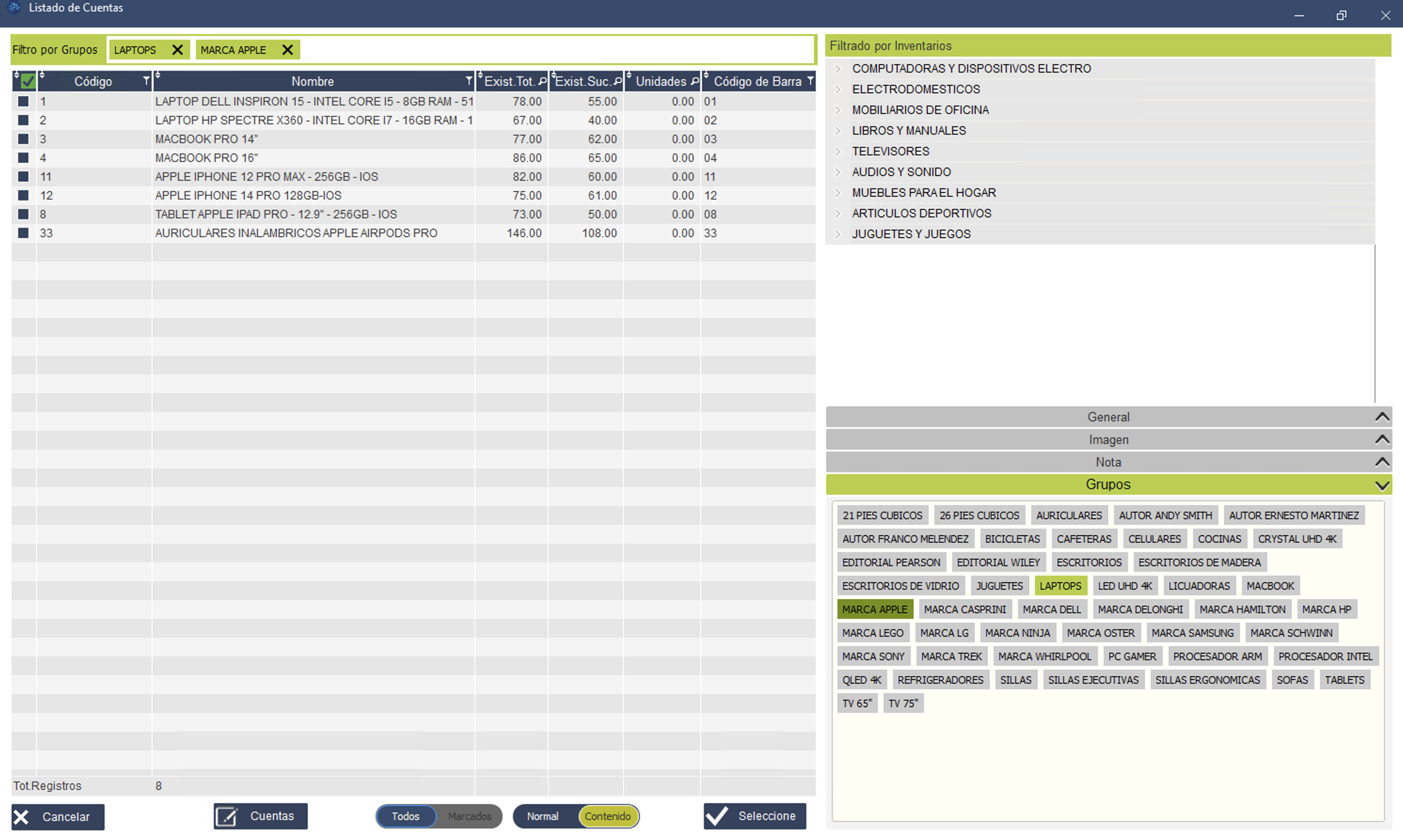Expand MOBILIARIOS DE OFICINA tree node
Image resolution: width=1403 pixels, height=840 pixels.
click(838, 110)
